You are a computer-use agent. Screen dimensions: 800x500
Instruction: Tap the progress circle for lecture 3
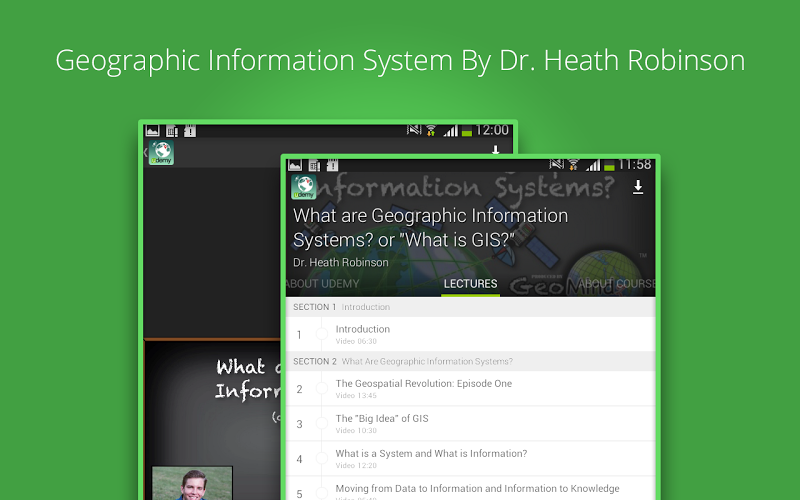coord(322,424)
